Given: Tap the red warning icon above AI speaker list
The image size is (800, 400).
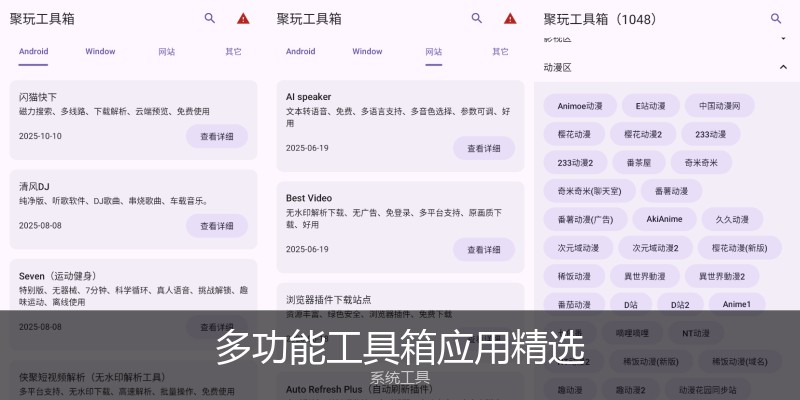Looking at the screenshot, I should 510,18.
